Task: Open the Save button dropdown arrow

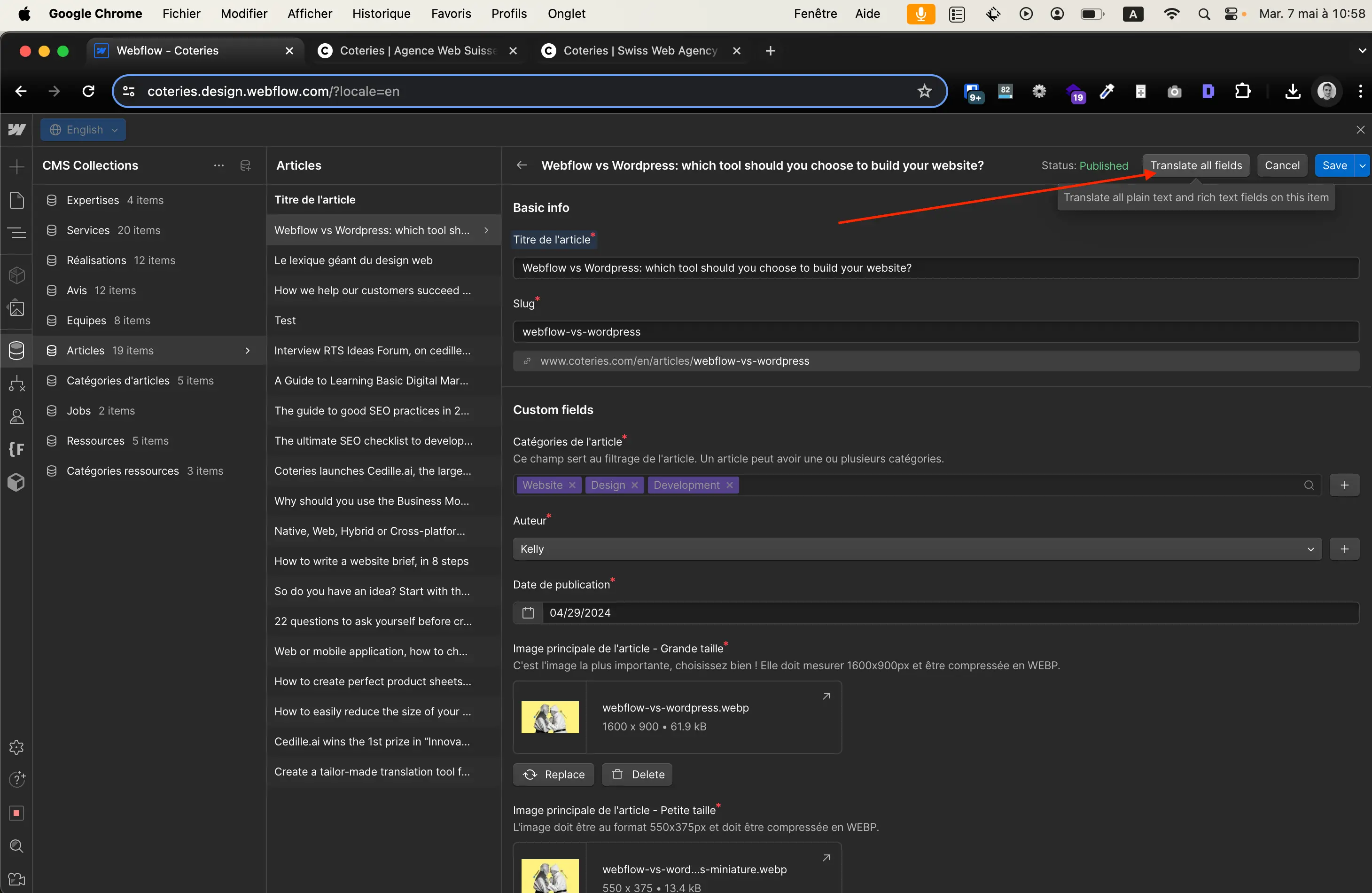Action: click(1362, 165)
